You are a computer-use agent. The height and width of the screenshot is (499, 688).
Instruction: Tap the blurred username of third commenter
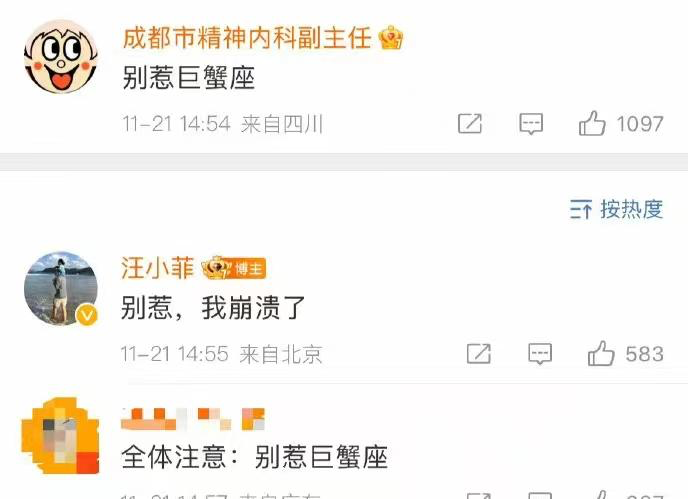[x=193, y=419]
